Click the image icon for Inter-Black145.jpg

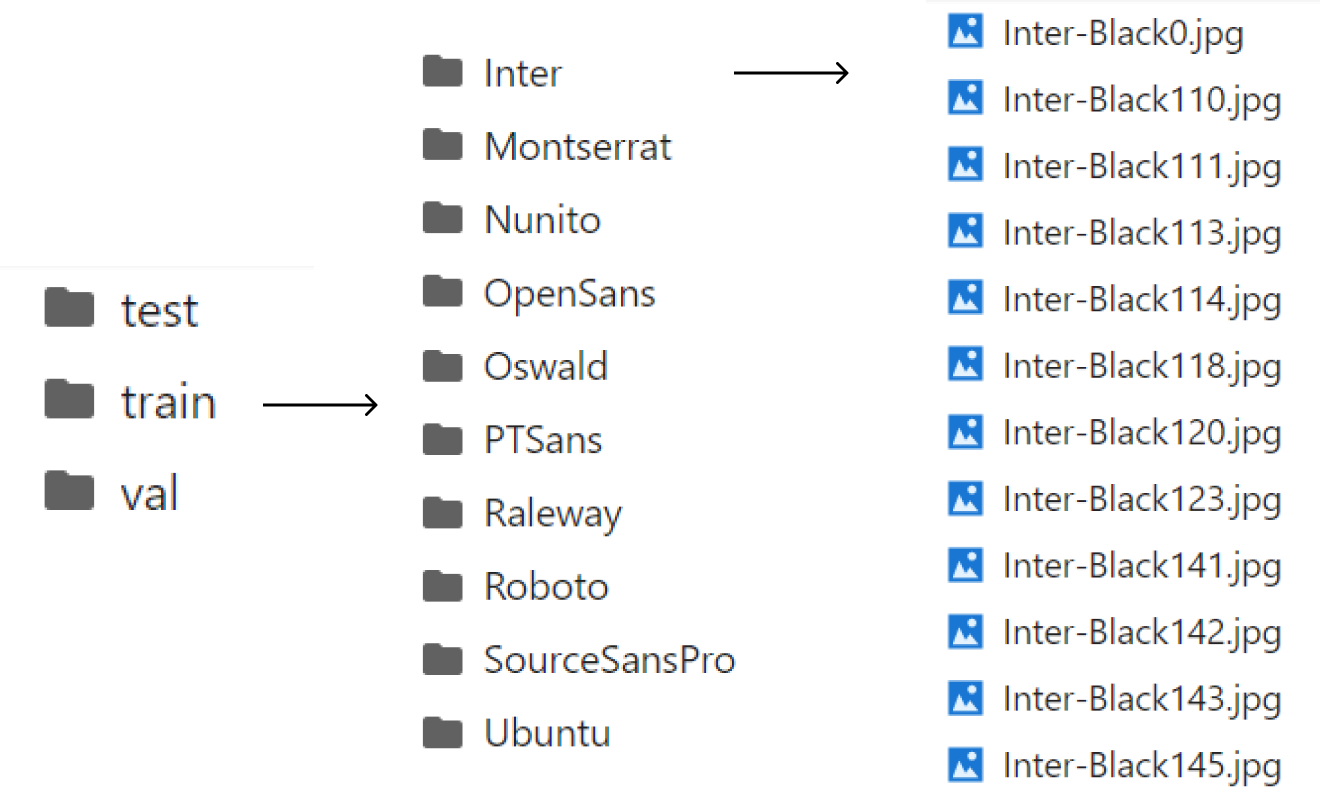pyautogui.click(x=965, y=765)
